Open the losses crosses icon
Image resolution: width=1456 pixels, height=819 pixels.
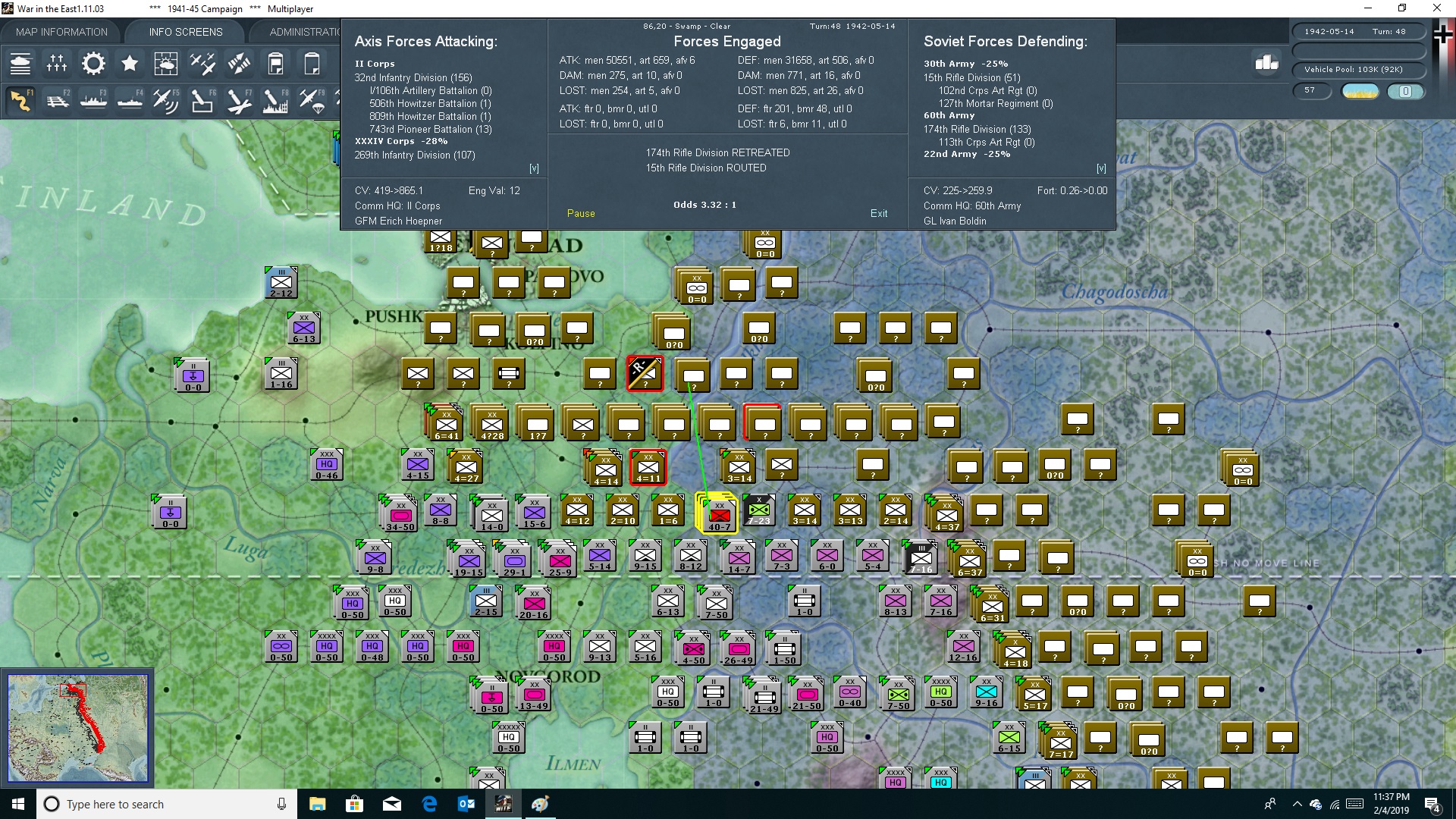coord(57,64)
